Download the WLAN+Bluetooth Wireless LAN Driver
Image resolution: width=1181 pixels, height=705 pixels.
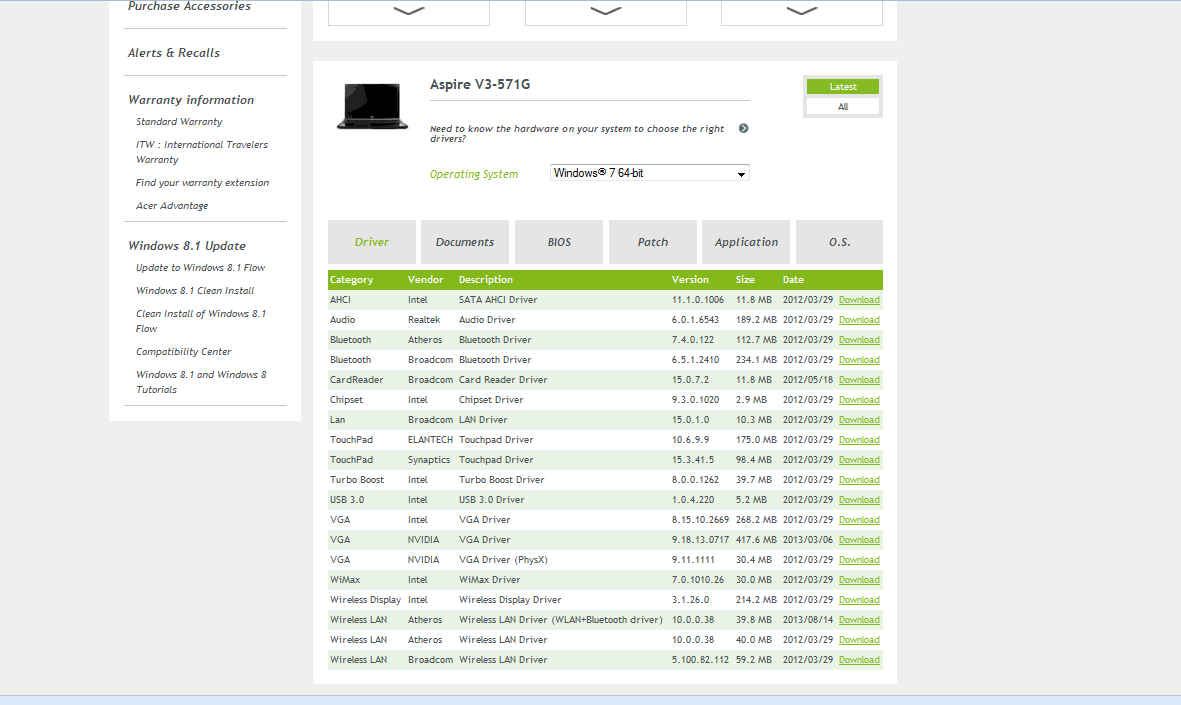859,620
